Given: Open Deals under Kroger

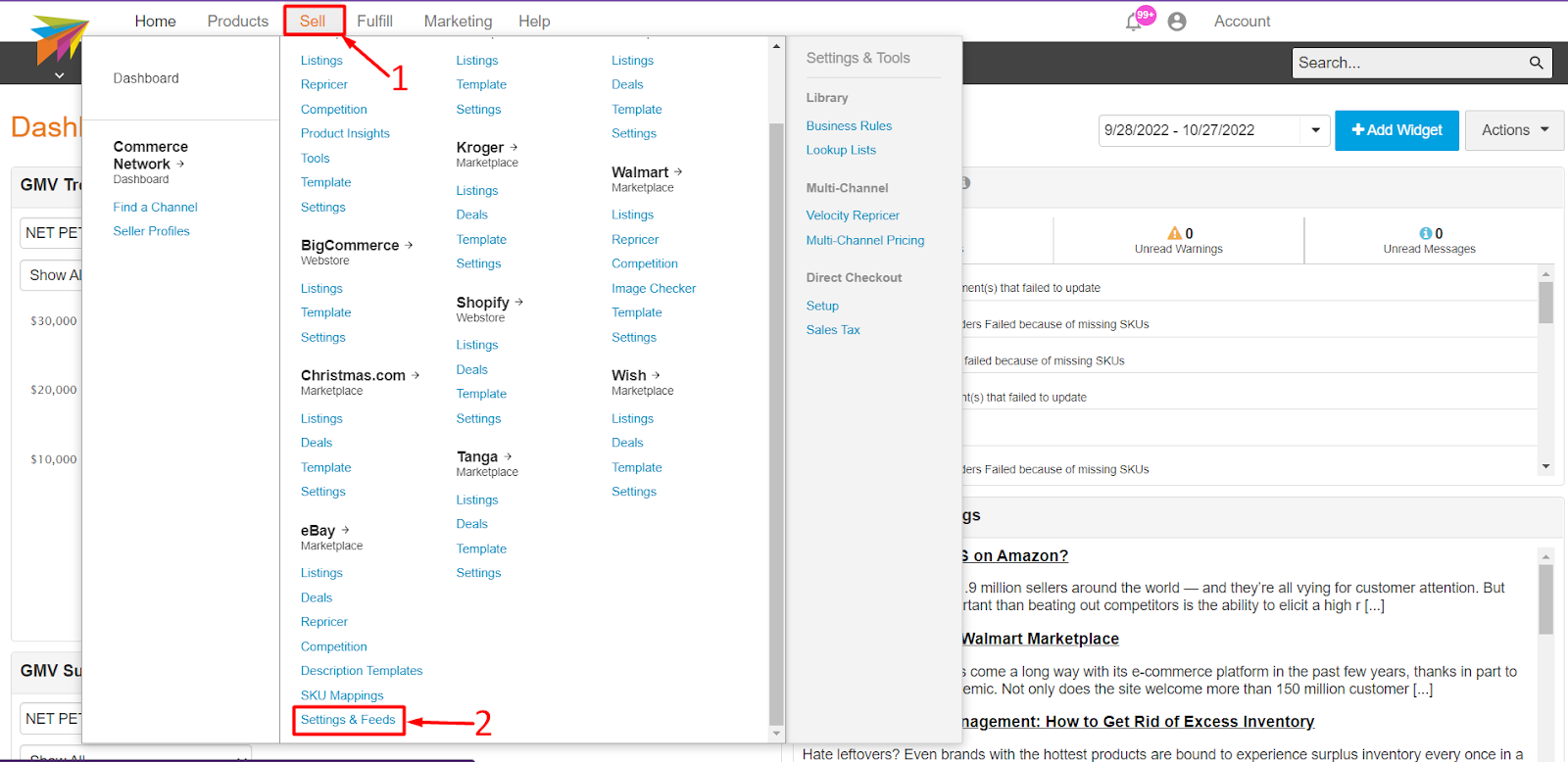Looking at the screenshot, I should point(471,214).
